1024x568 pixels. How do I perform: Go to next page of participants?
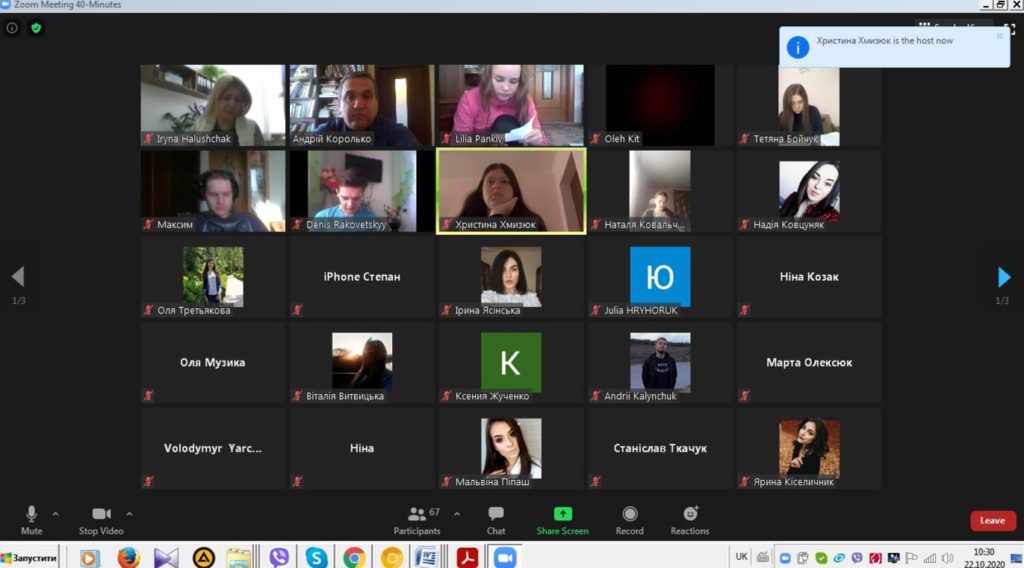pyautogui.click(x=1004, y=277)
